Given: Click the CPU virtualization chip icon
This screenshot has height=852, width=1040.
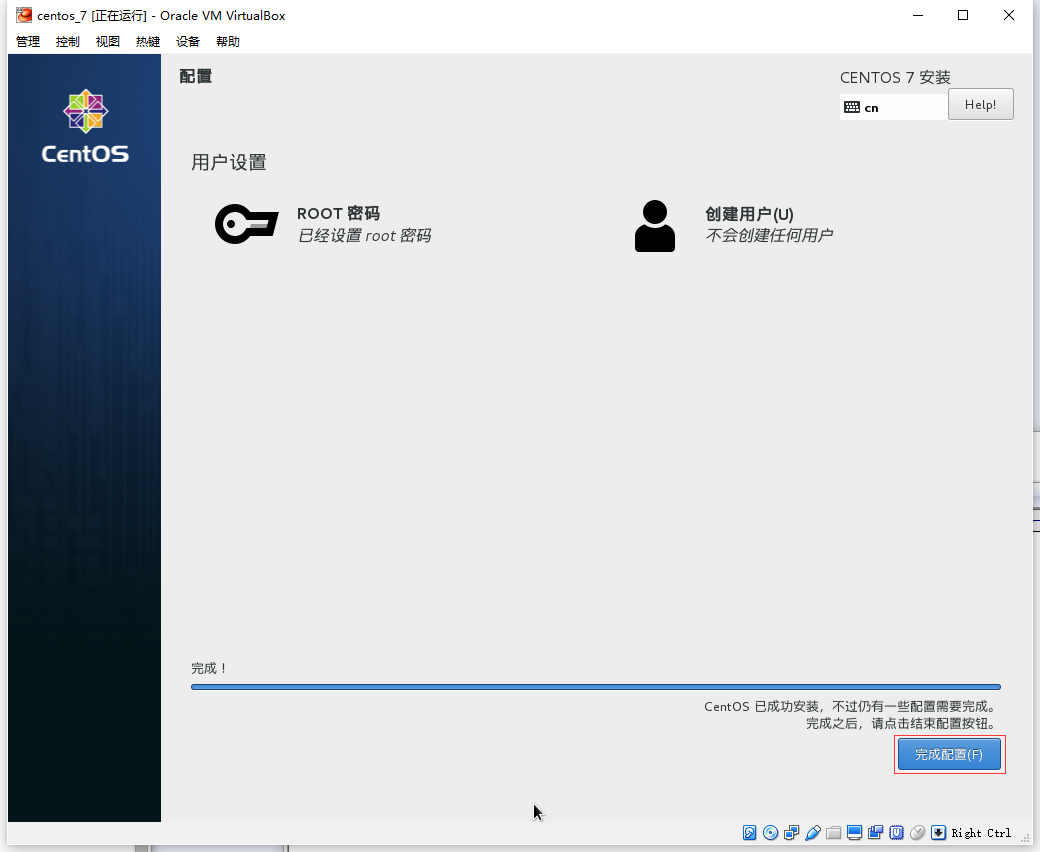Looking at the screenshot, I should [x=897, y=833].
